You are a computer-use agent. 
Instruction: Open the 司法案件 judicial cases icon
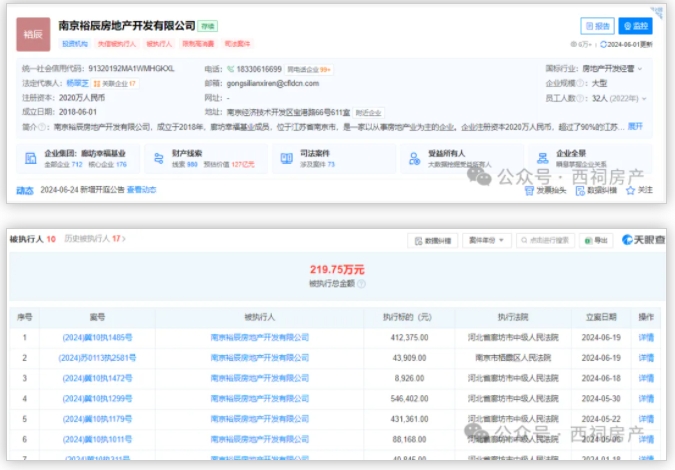click(285, 157)
